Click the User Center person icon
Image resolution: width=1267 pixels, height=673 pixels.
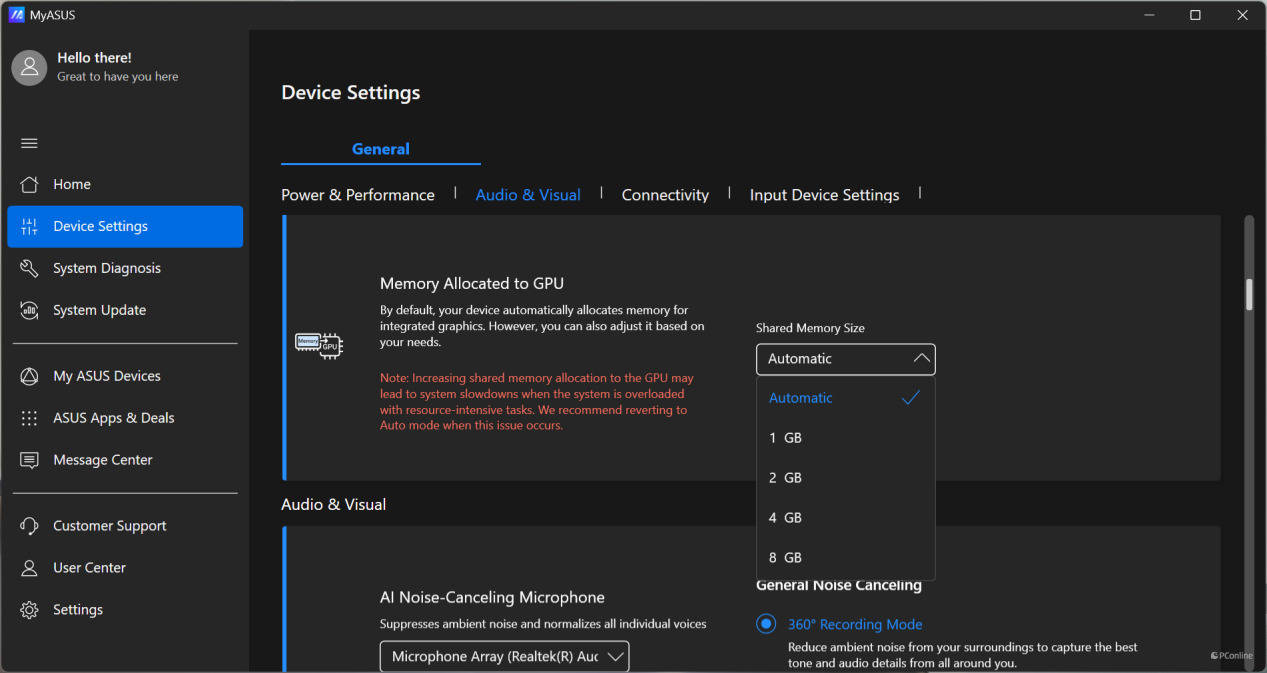[29, 568]
